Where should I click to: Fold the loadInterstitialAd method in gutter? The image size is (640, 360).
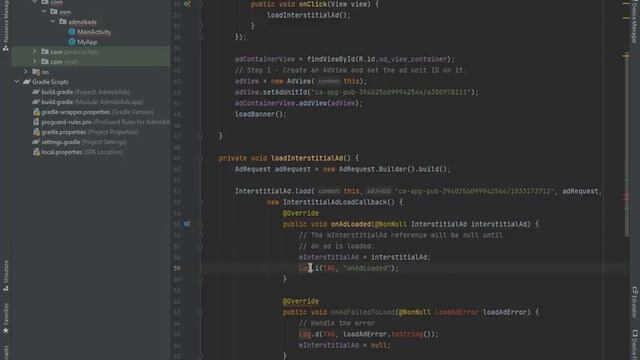[x=200, y=158]
